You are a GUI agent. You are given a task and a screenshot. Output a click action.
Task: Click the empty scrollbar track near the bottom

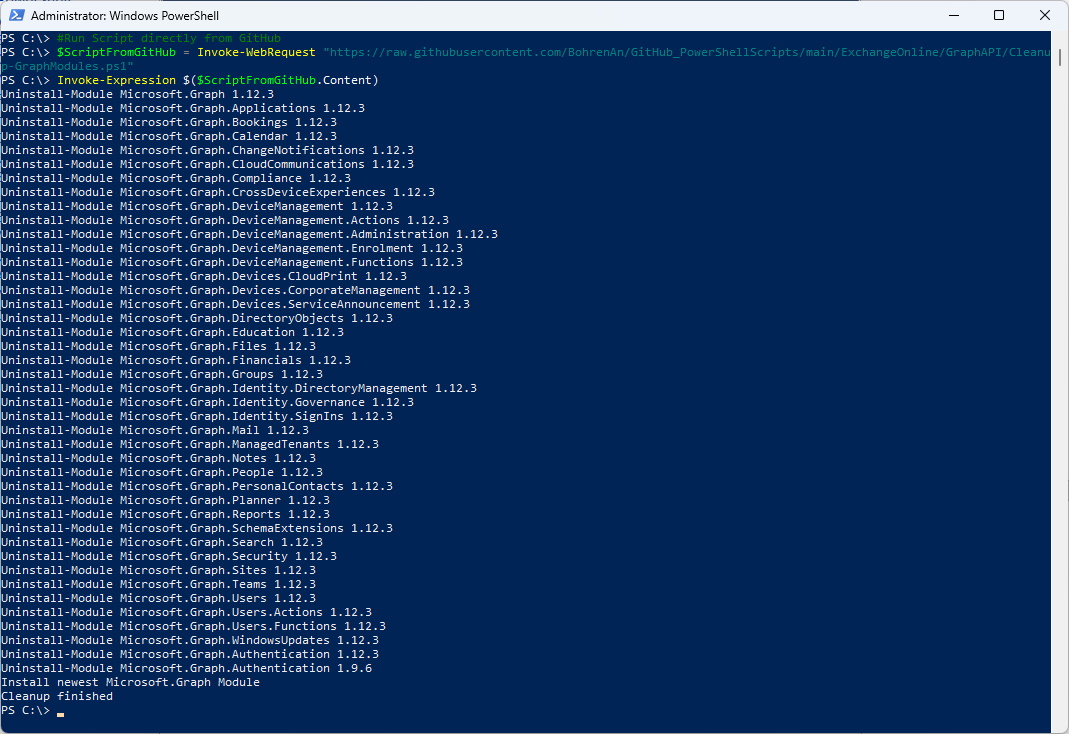click(1059, 650)
